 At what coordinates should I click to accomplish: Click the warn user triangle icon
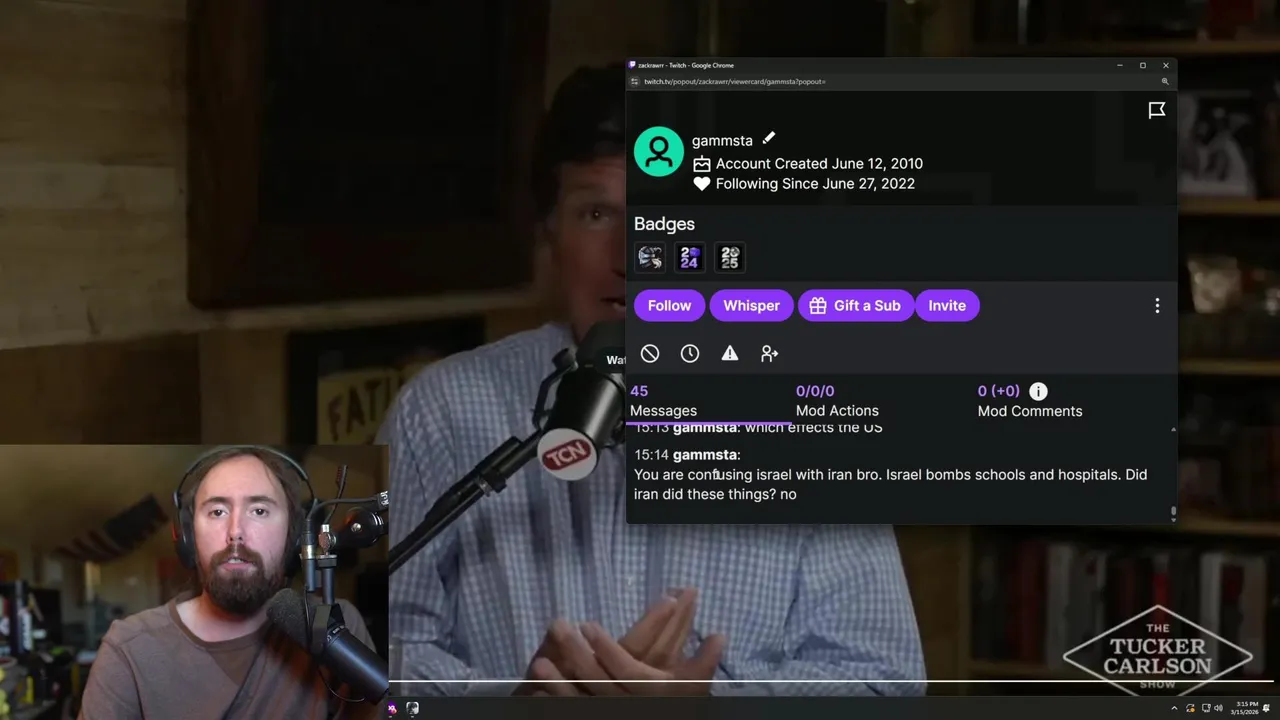(x=730, y=353)
